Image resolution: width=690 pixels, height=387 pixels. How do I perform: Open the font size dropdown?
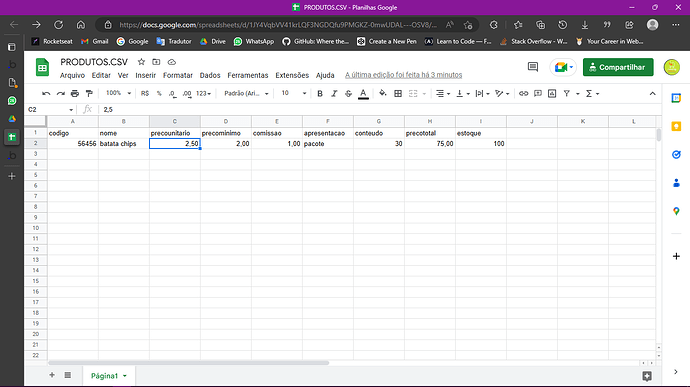(294, 93)
